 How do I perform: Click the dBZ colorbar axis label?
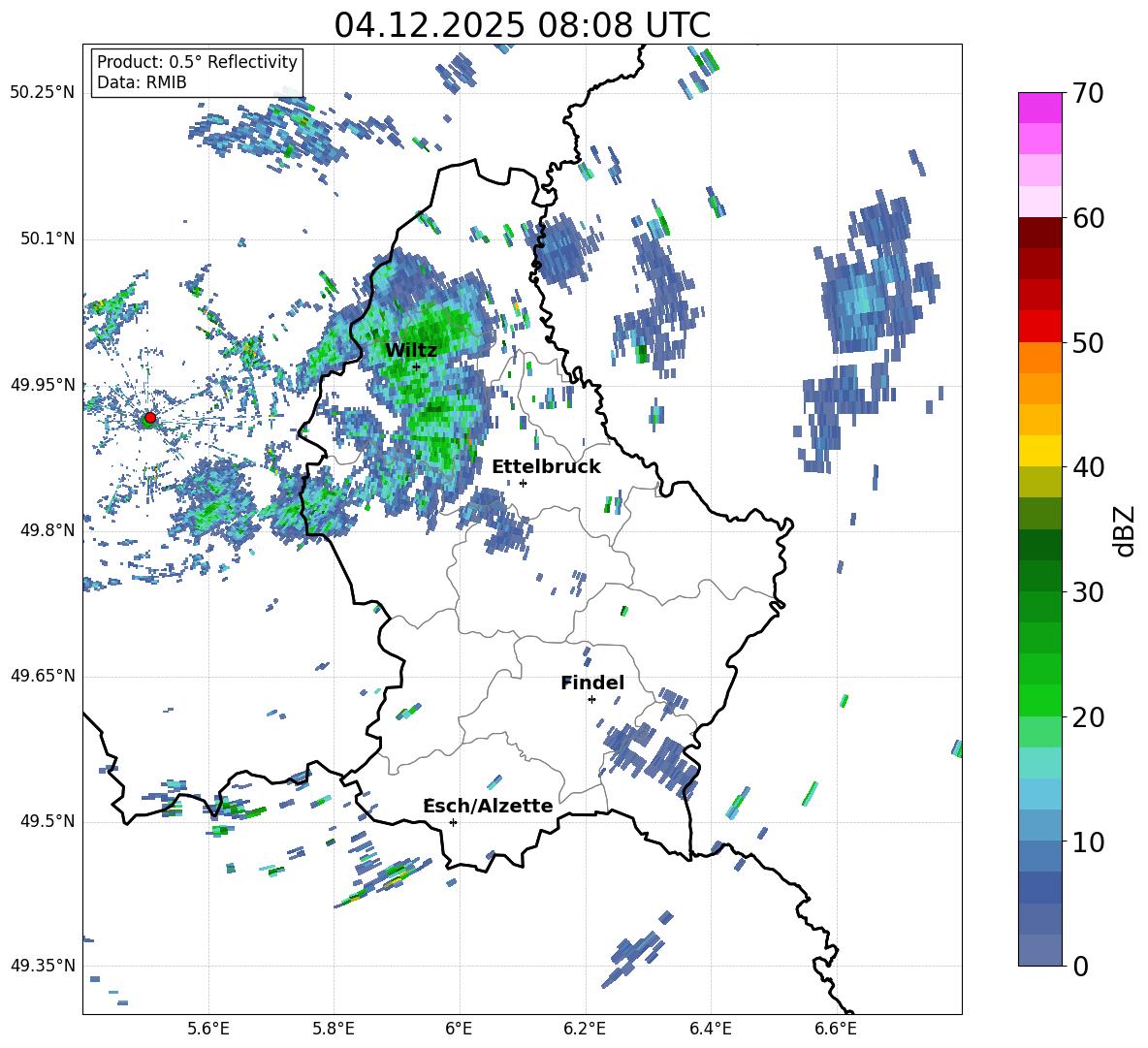1126,530
